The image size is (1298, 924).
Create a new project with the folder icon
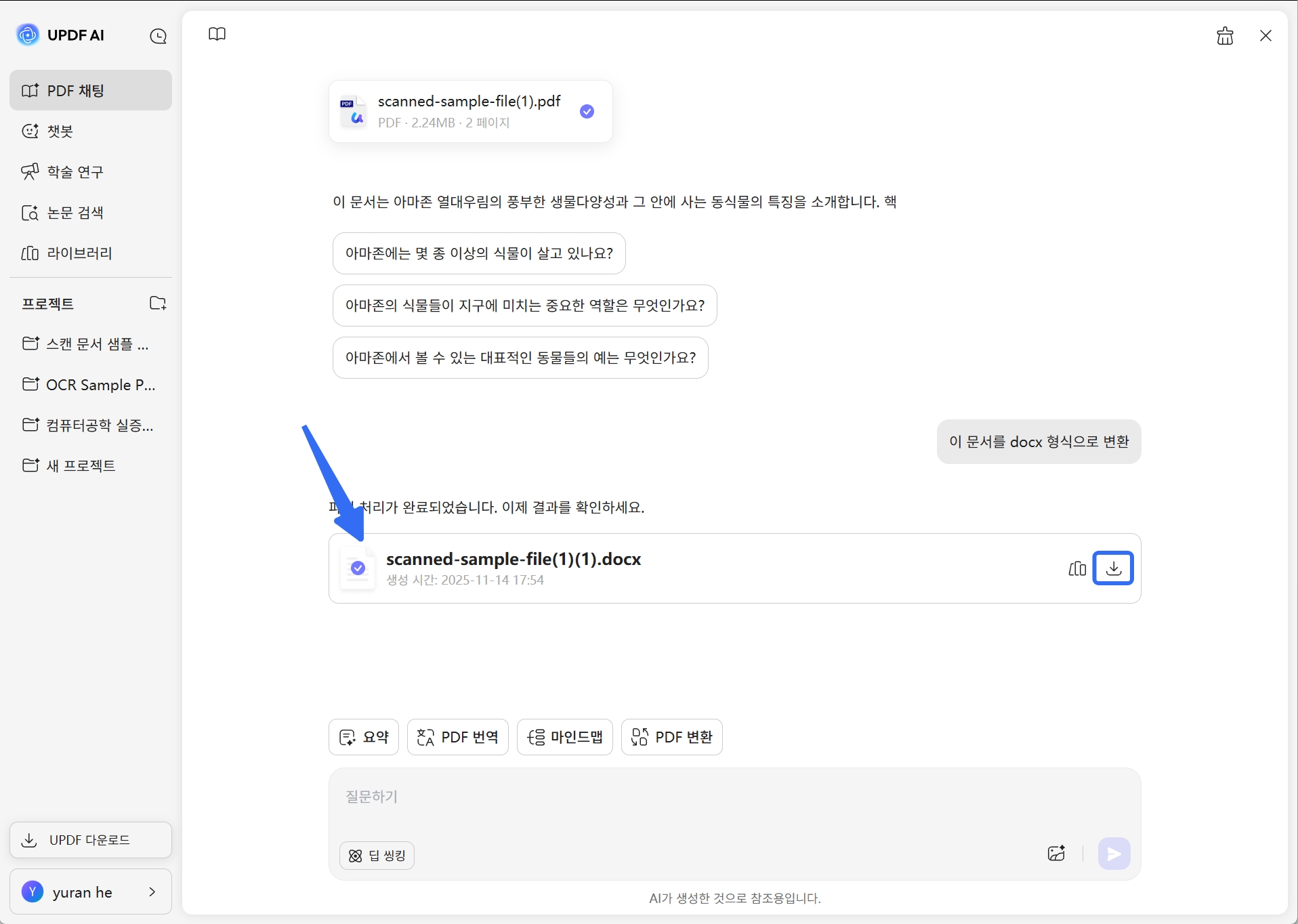(158, 303)
